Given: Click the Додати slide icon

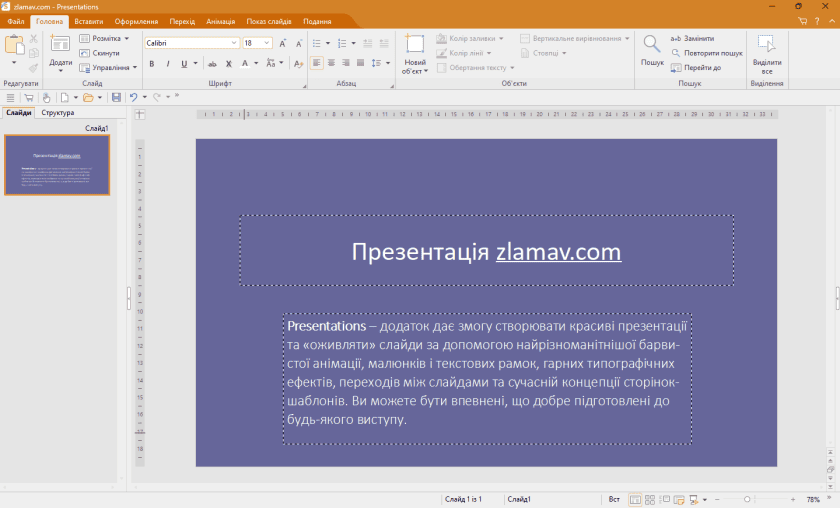Looking at the screenshot, I should tap(60, 44).
